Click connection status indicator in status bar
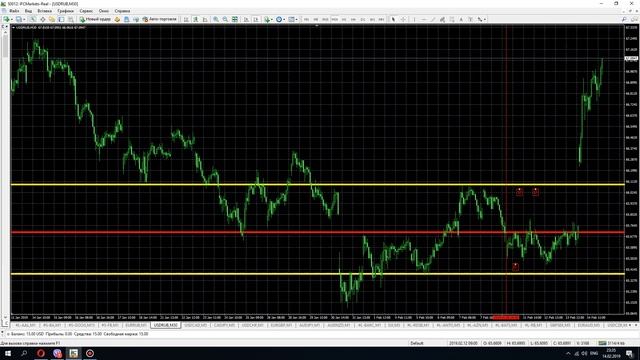Viewport: 640px width, 360px height. (611, 343)
